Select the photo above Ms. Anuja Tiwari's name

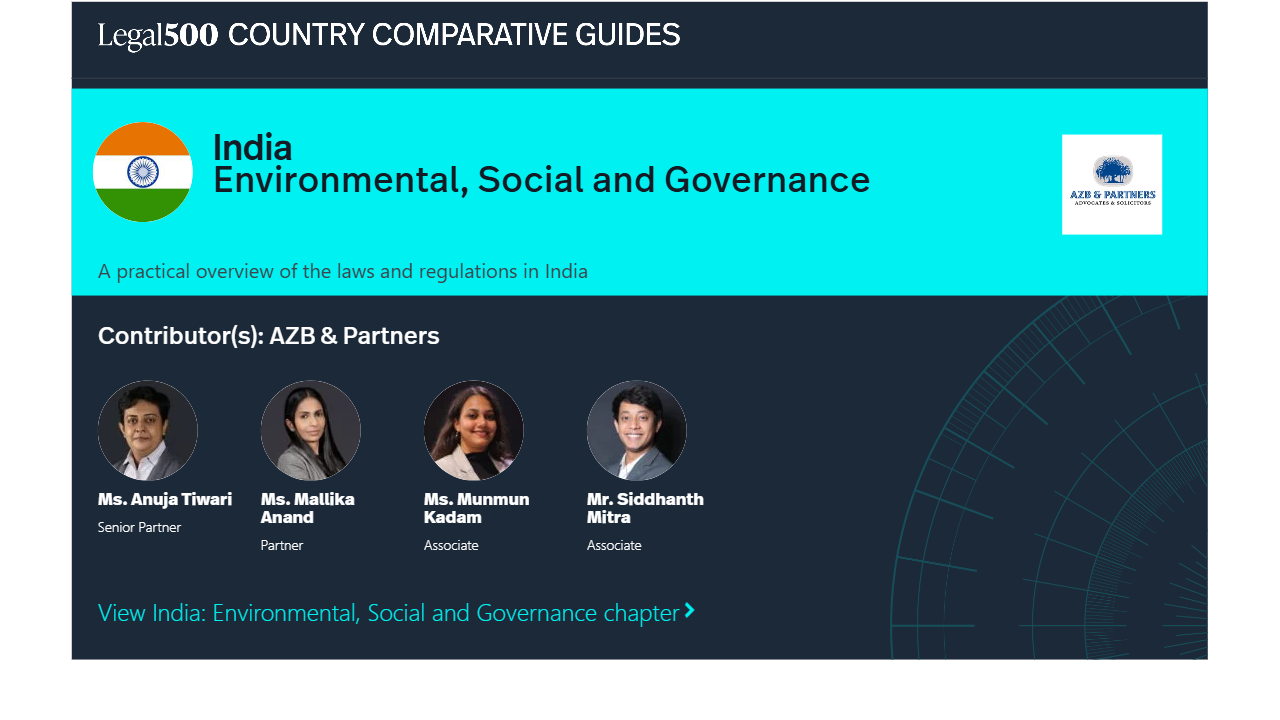tap(148, 431)
